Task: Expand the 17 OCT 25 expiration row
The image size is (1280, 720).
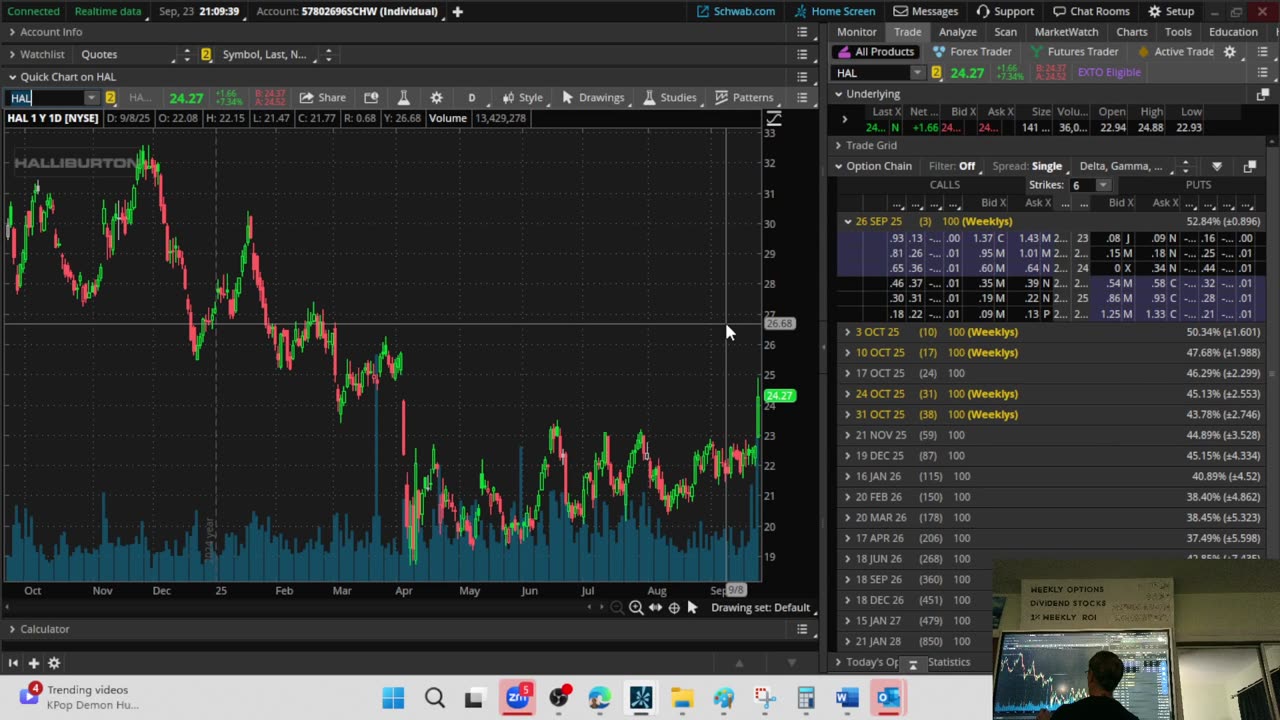Action: click(x=847, y=373)
